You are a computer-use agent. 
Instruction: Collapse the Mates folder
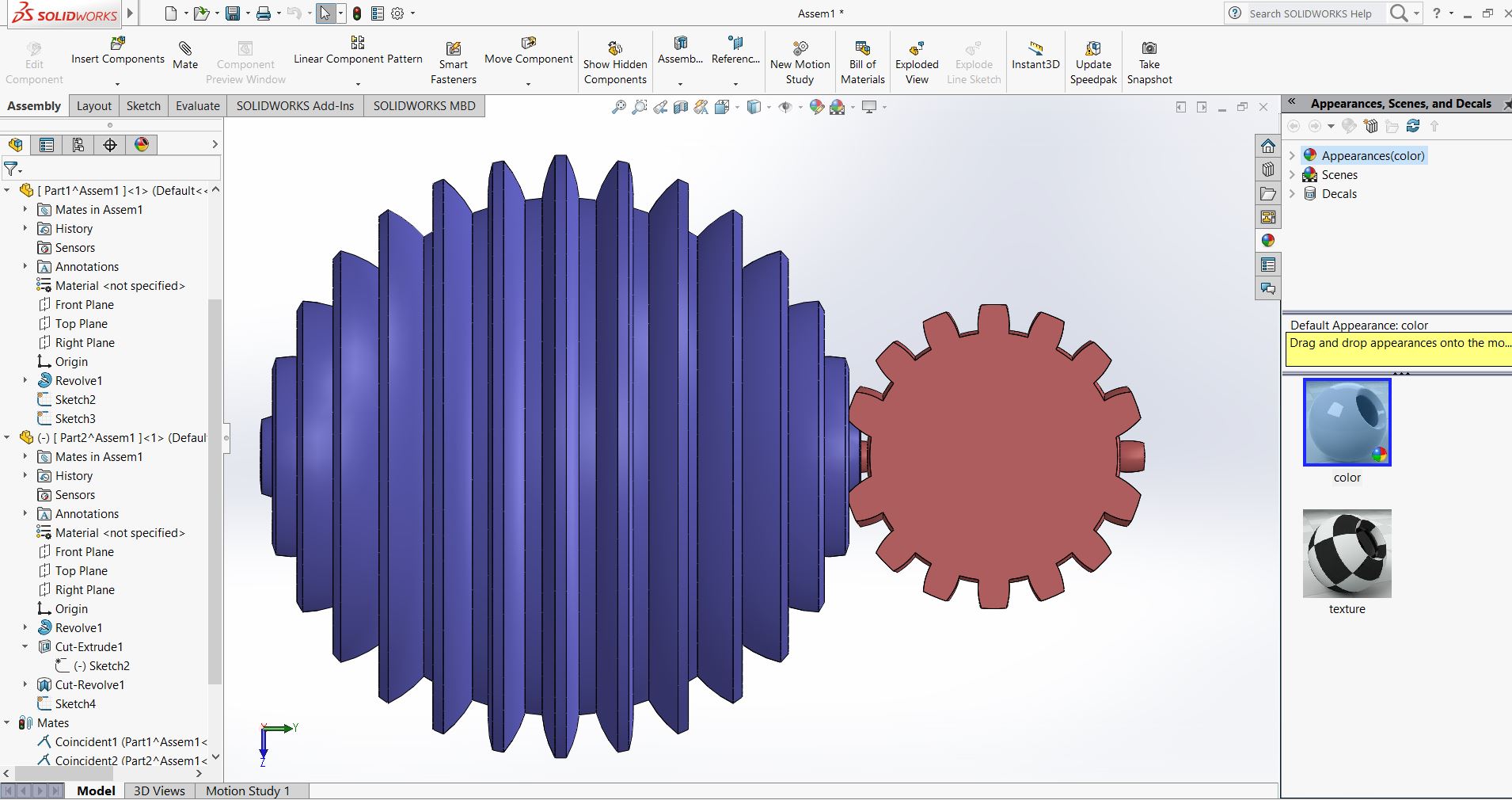tap(7, 722)
